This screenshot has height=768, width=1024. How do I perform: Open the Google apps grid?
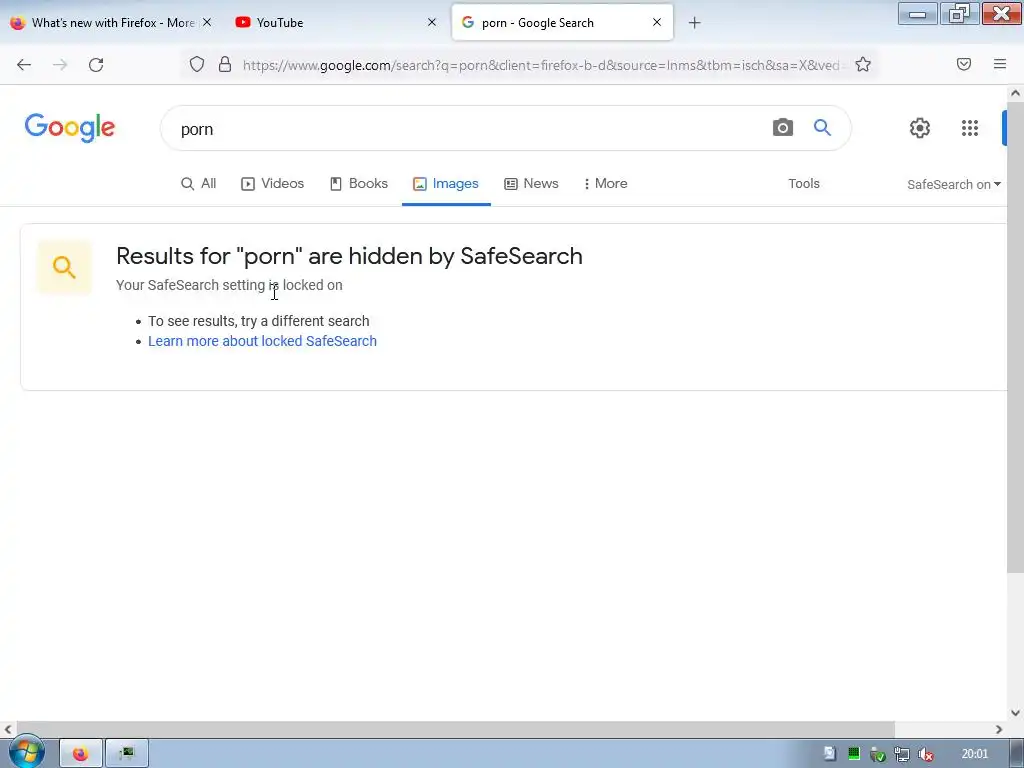click(x=970, y=128)
